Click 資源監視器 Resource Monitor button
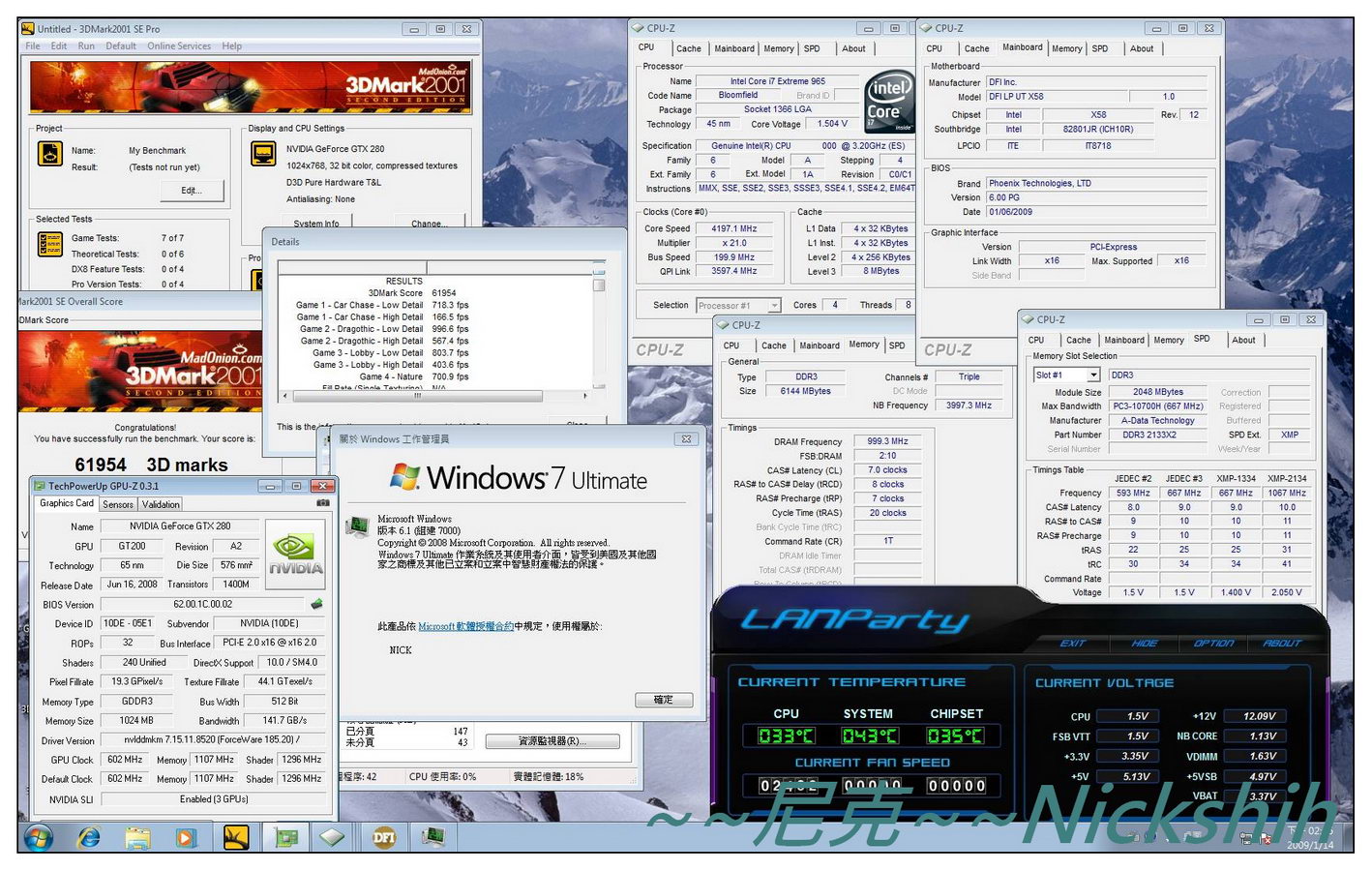The height and width of the screenshot is (871, 1372). [552, 741]
